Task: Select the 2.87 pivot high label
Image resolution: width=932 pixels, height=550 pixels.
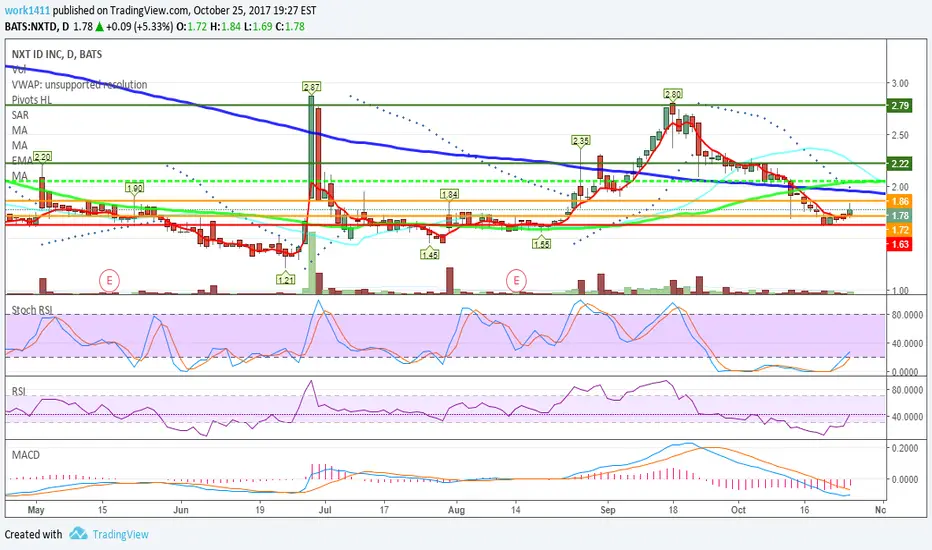Action: coord(311,87)
